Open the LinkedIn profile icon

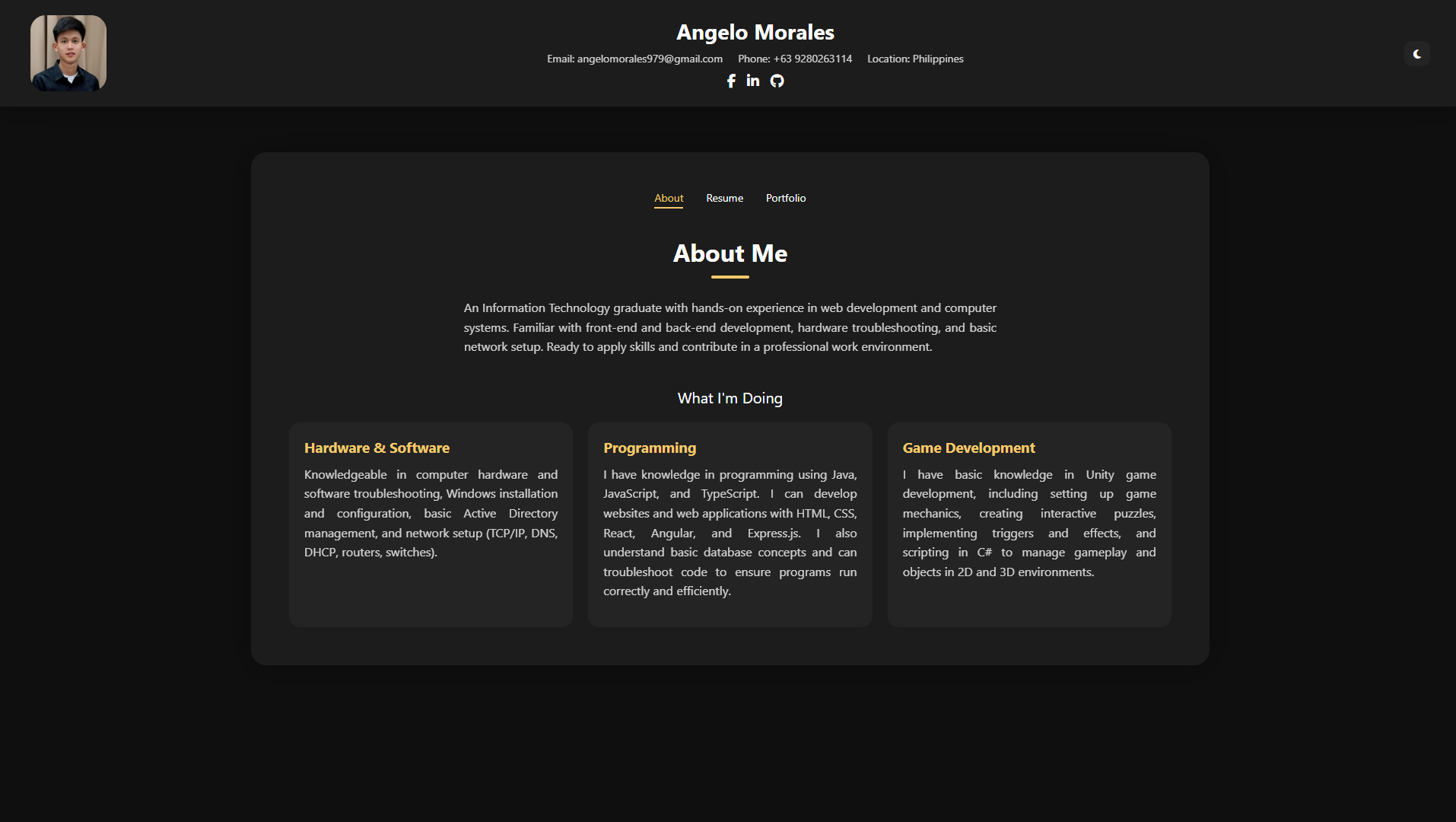pyautogui.click(x=753, y=81)
